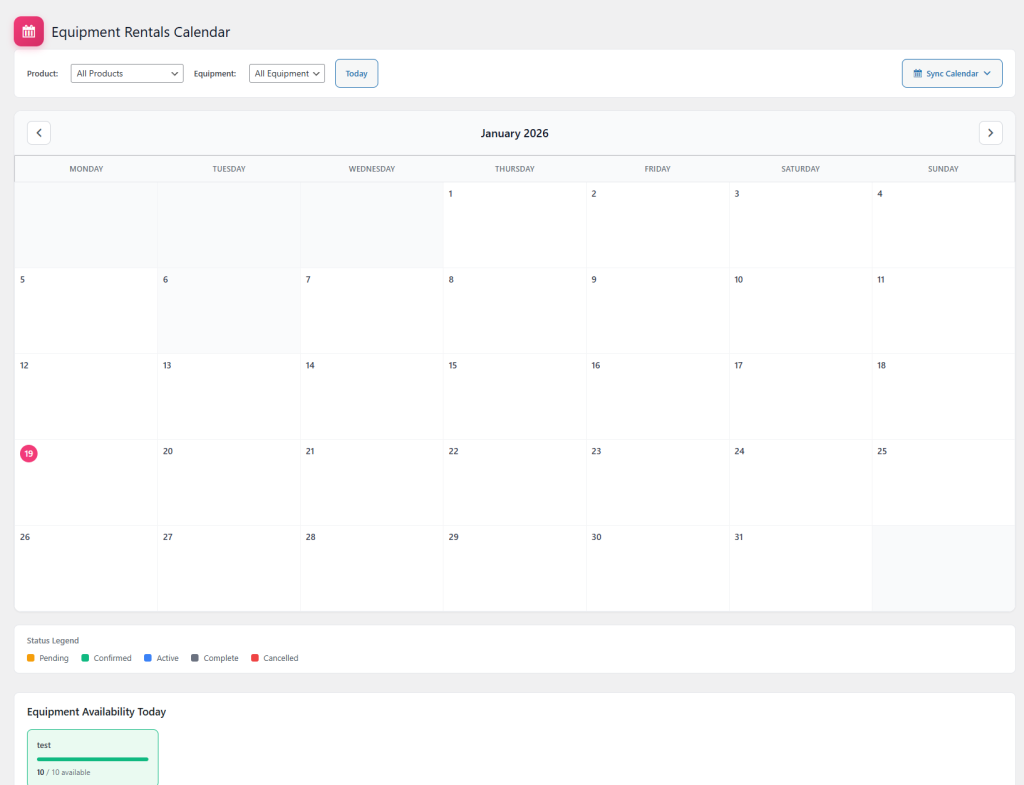Viewport: 1024px width, 785px height.
Task: Click the green Confirmed legend swatch
Action: coord(85,658)
